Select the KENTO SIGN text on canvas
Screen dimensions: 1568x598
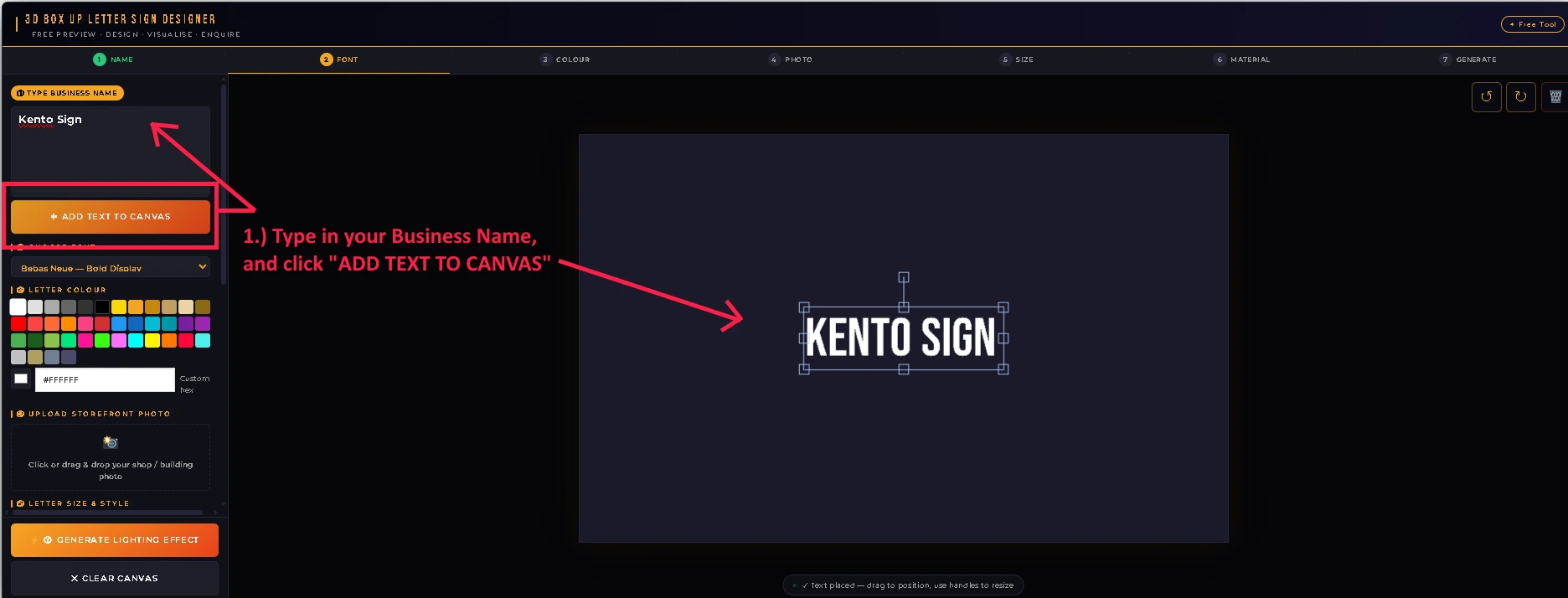900,338
